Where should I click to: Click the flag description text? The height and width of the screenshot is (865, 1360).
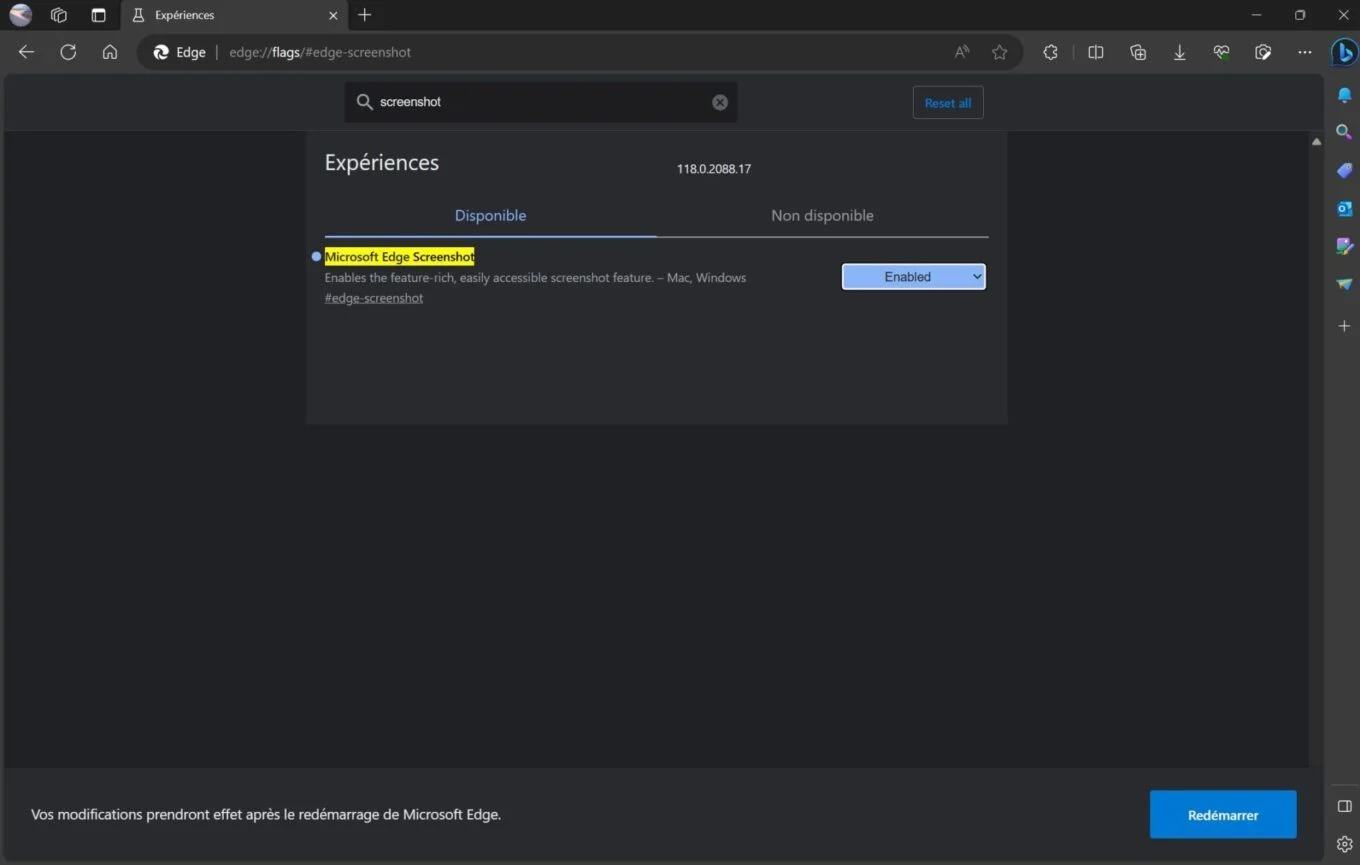pos(535,278)
